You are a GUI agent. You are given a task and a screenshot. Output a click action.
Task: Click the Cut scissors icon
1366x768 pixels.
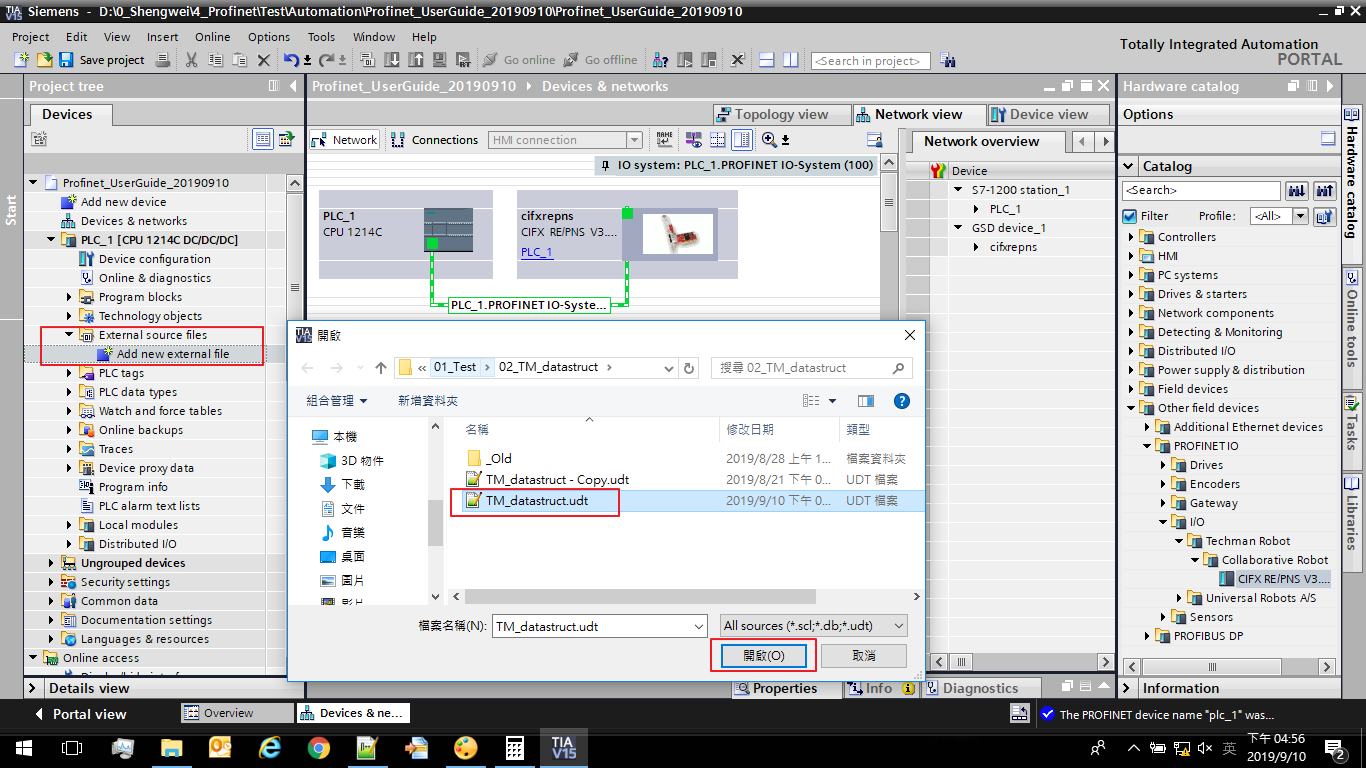click(191, 60)
